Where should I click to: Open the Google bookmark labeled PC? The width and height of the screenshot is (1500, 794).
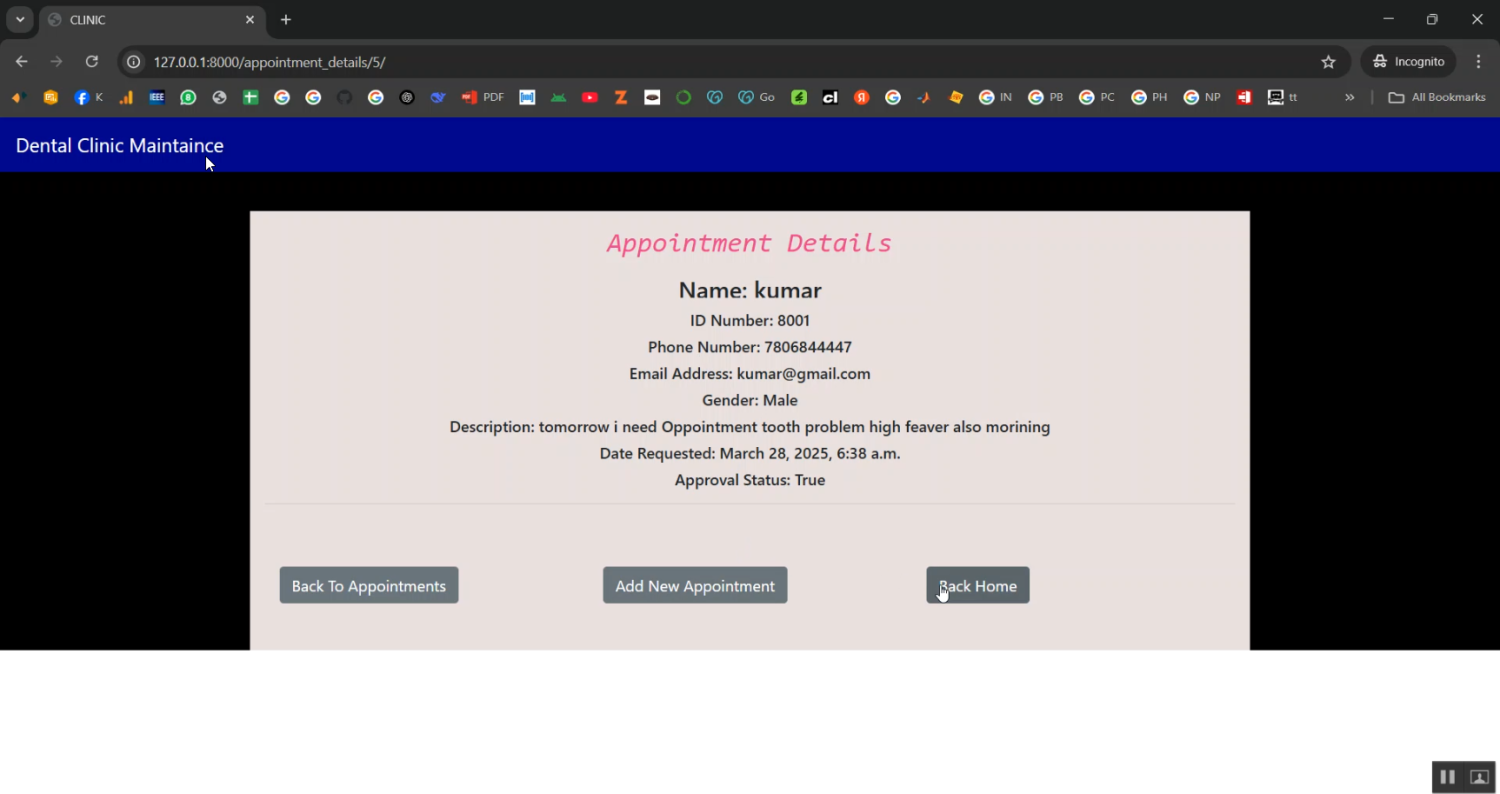(1097, 97)
